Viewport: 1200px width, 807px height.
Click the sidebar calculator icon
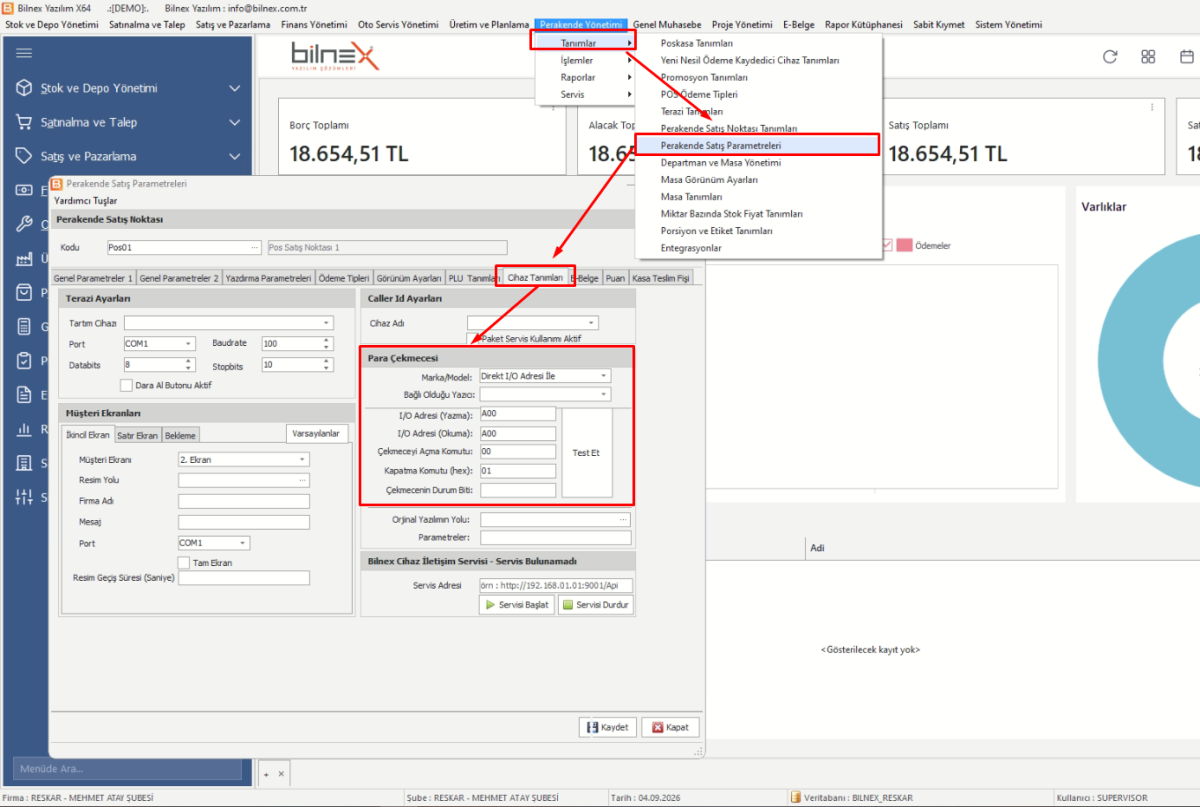(24, 326)
